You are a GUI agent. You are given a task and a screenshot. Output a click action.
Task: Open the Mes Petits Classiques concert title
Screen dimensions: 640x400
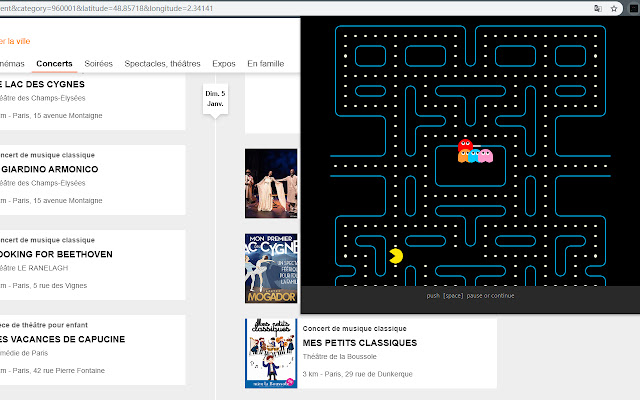coord(360,343)
